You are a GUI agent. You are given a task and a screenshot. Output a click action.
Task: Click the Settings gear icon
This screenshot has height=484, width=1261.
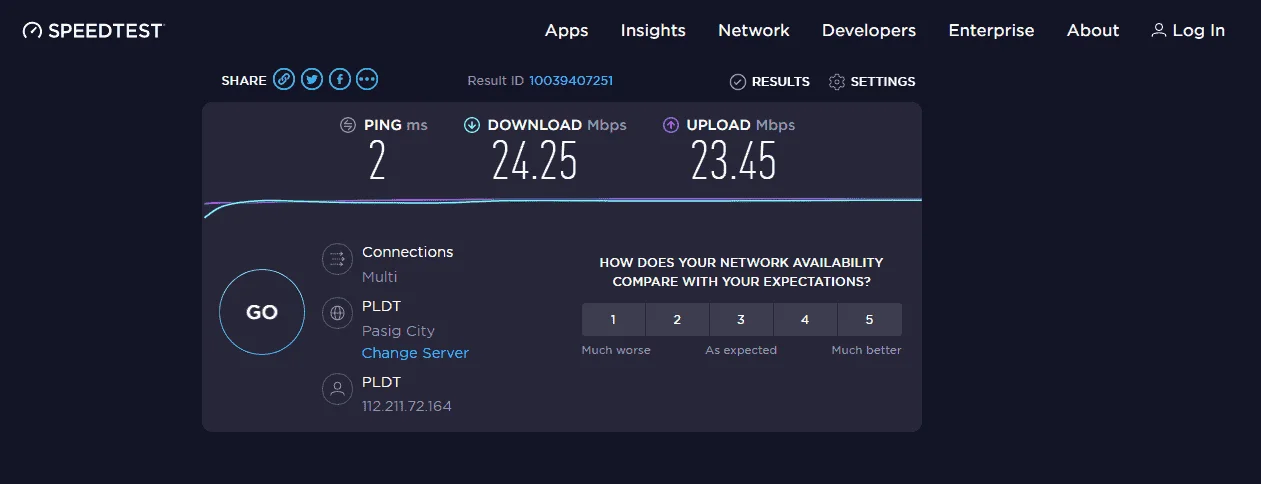coord(837,82)
